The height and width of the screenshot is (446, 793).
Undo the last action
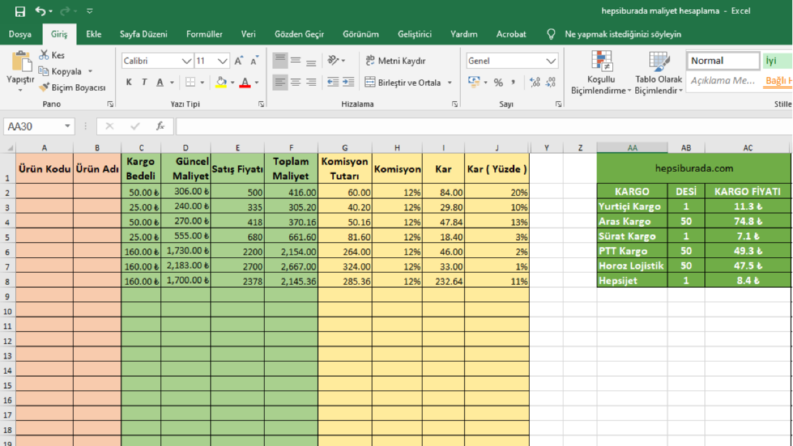click(40, 11)
